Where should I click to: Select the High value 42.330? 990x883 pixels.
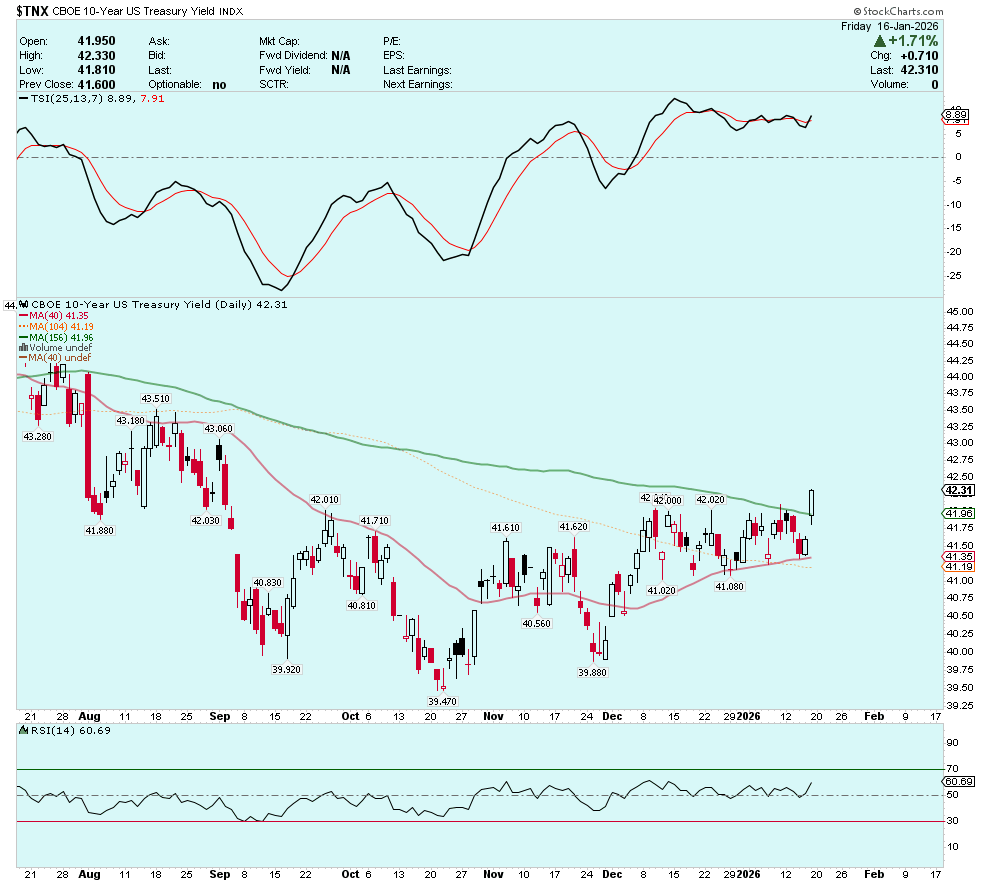coord(96,56)
